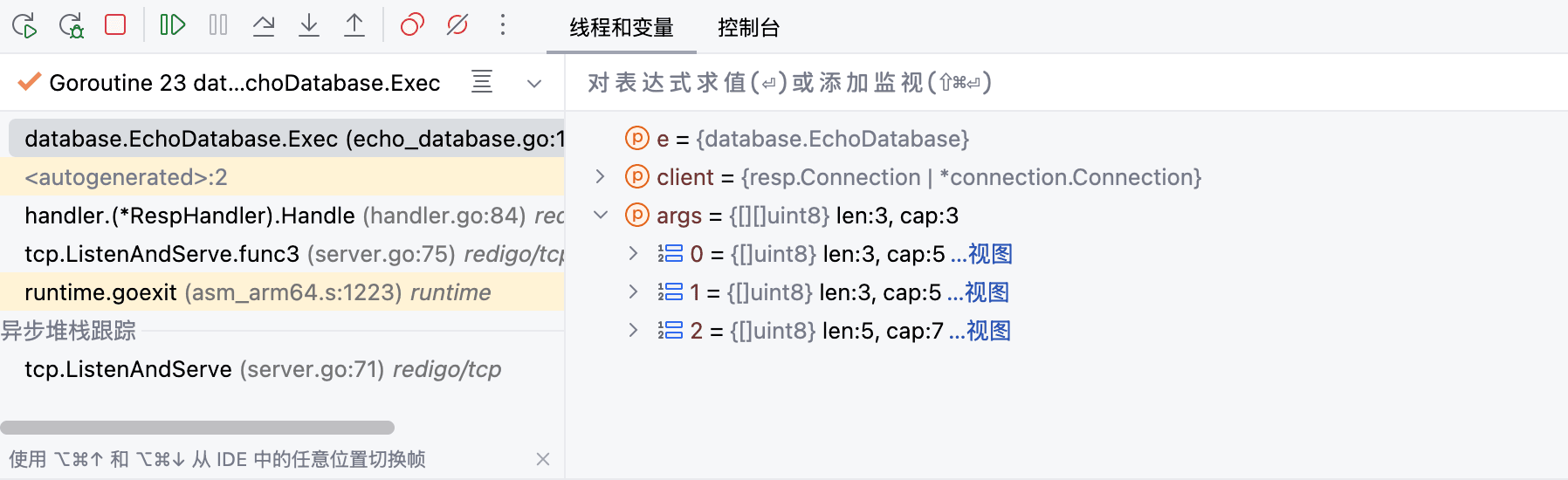This screenshot has height=480, width=1568.
Task: Click the Stop debugging red square
Action: coord(115,24)
